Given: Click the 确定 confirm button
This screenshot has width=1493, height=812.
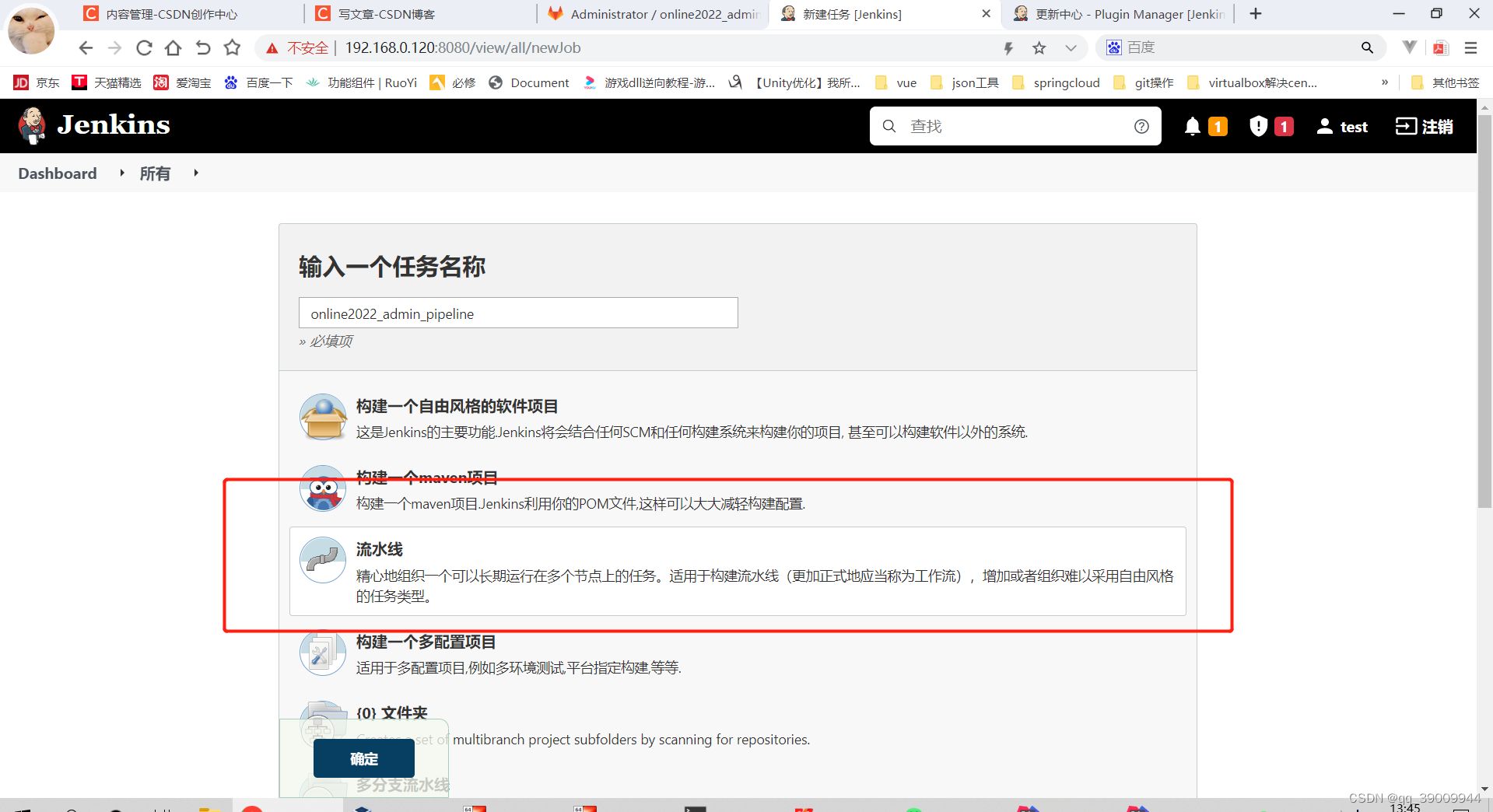Looking at the screenshot, I should (x=364, y=758).
